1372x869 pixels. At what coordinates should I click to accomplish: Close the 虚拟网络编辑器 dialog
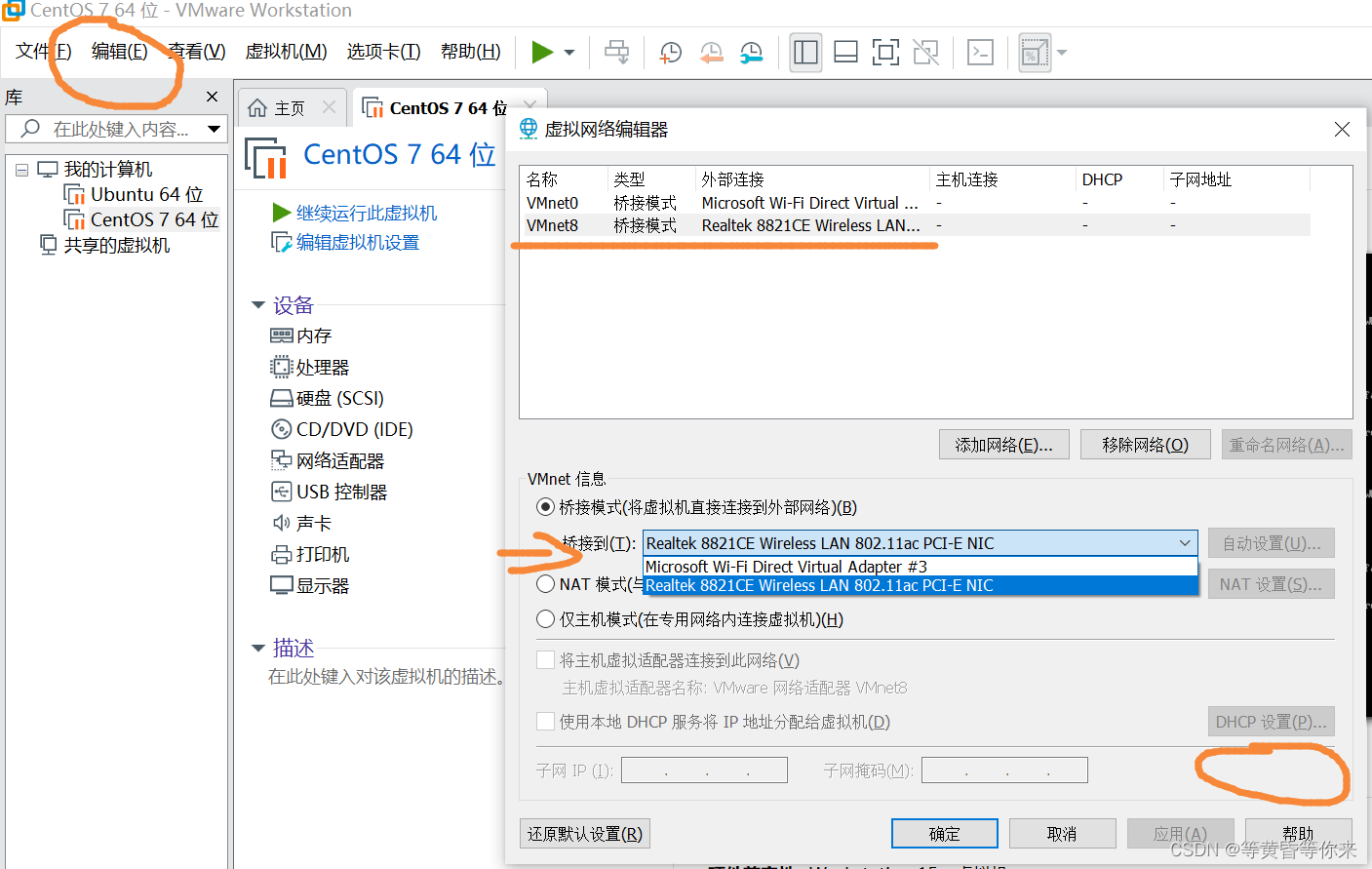[1342, 129]
